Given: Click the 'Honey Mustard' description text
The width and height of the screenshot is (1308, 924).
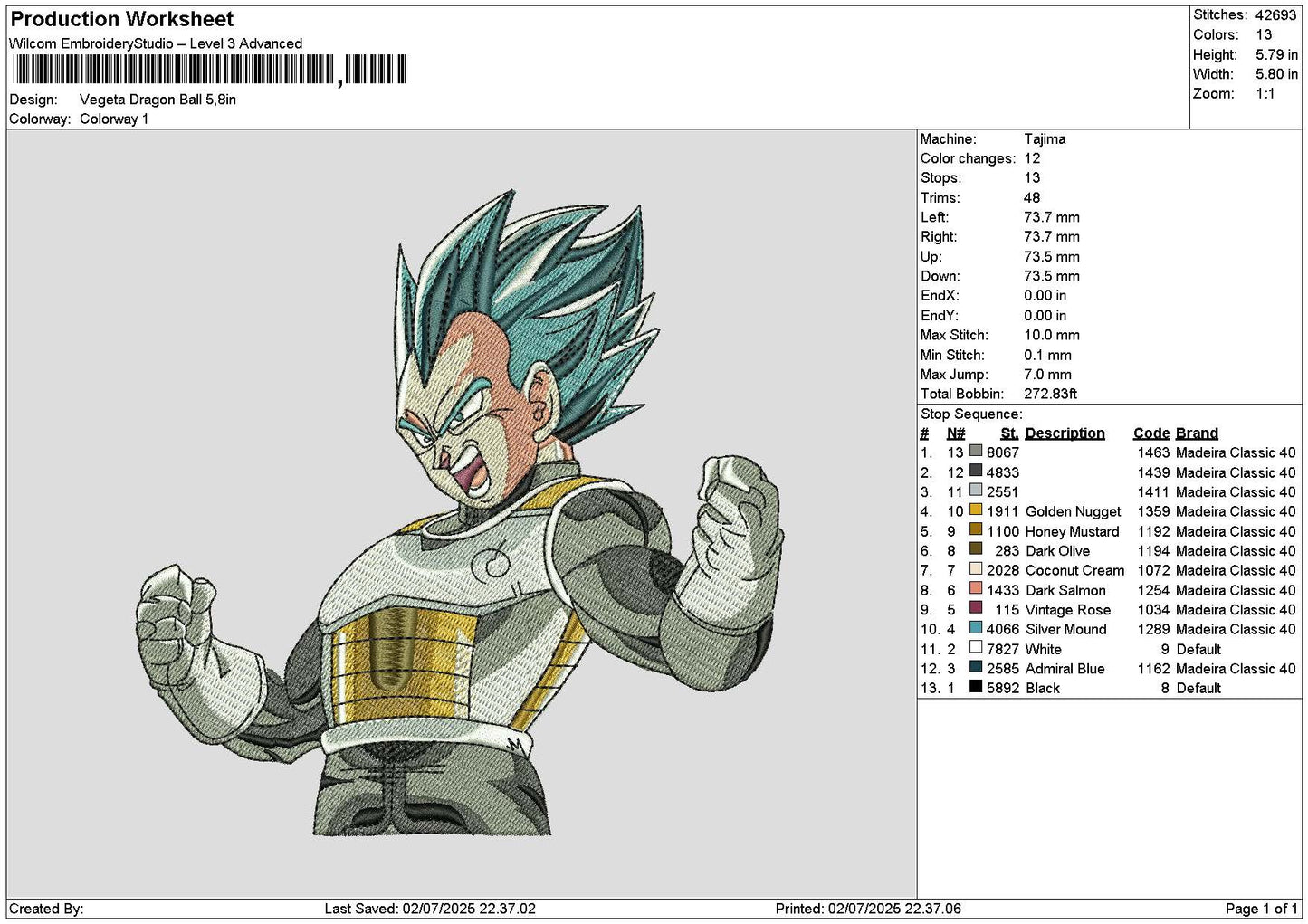Looking at the screenshot, I should [1073, 531].
